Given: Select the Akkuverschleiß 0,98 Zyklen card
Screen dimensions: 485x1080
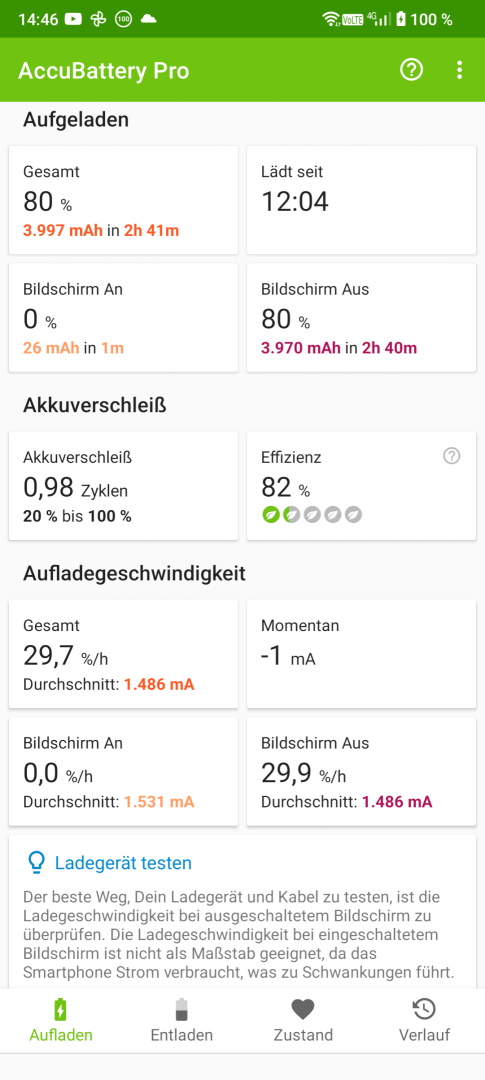Looking at the screenshot, I should pos(123,486).
